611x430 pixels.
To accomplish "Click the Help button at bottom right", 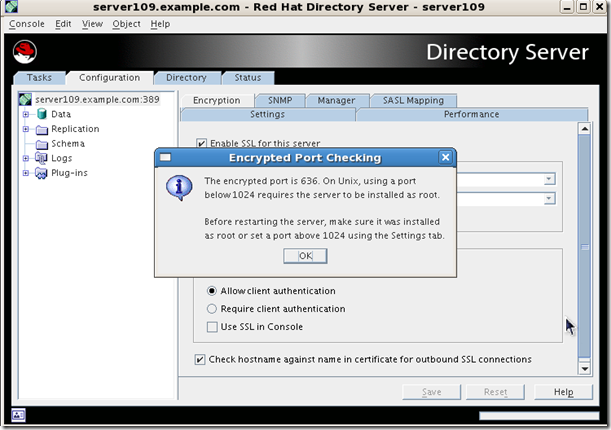I will tap(563, 392).
